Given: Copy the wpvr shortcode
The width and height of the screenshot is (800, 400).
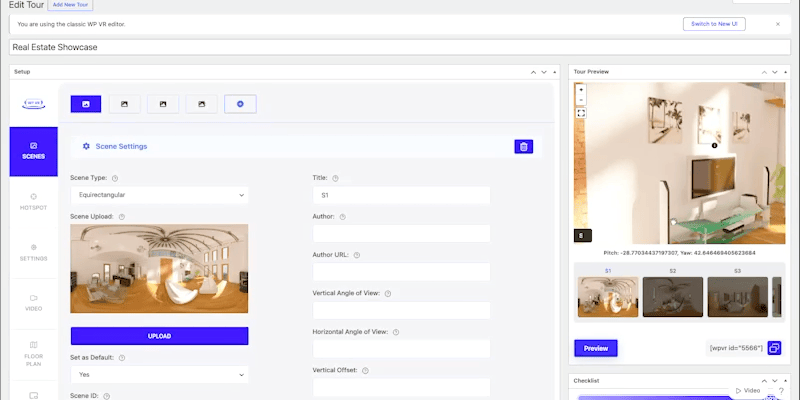Looking at the screenshot, I should click(x=774, y=348).
